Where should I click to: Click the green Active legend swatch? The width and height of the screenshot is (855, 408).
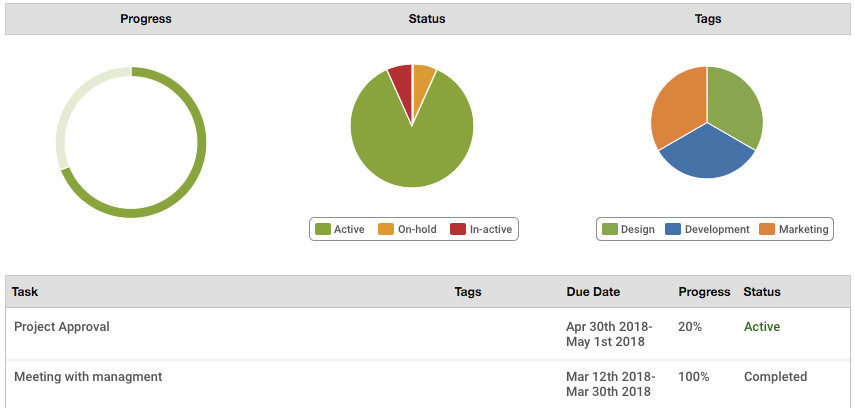point(323,230)
